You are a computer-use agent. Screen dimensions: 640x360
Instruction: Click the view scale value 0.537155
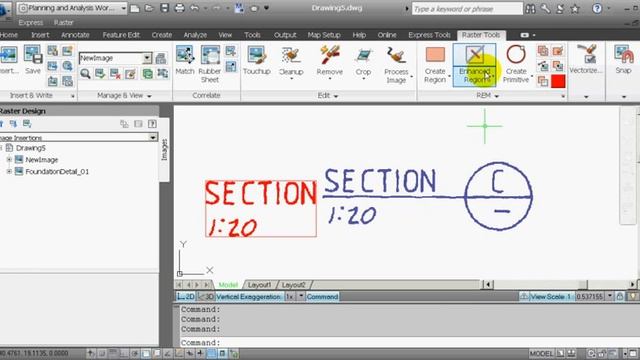click(589, 297)
